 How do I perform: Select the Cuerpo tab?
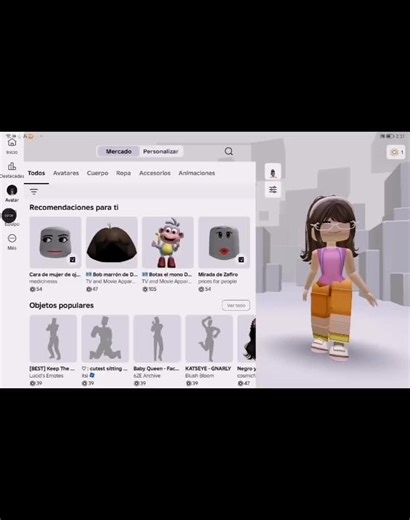[98, 173]
